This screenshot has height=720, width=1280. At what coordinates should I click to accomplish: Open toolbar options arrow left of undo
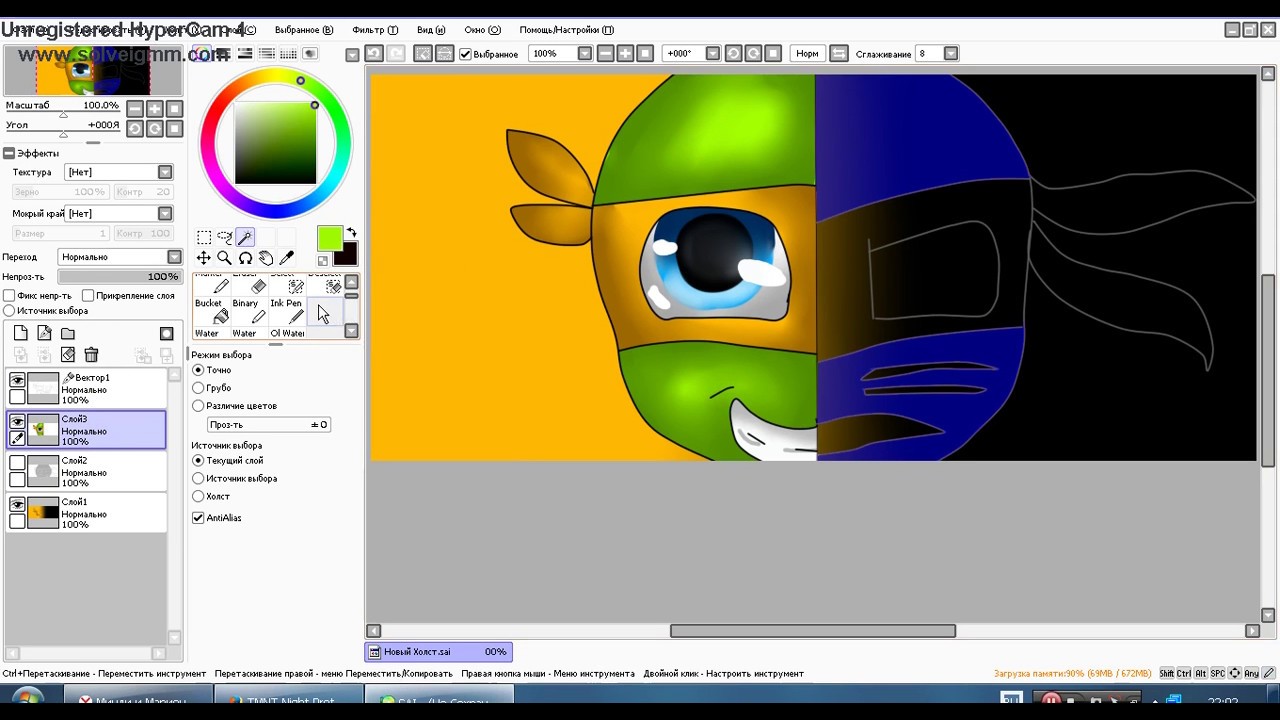pyautogui.click(x=352, y=54)
